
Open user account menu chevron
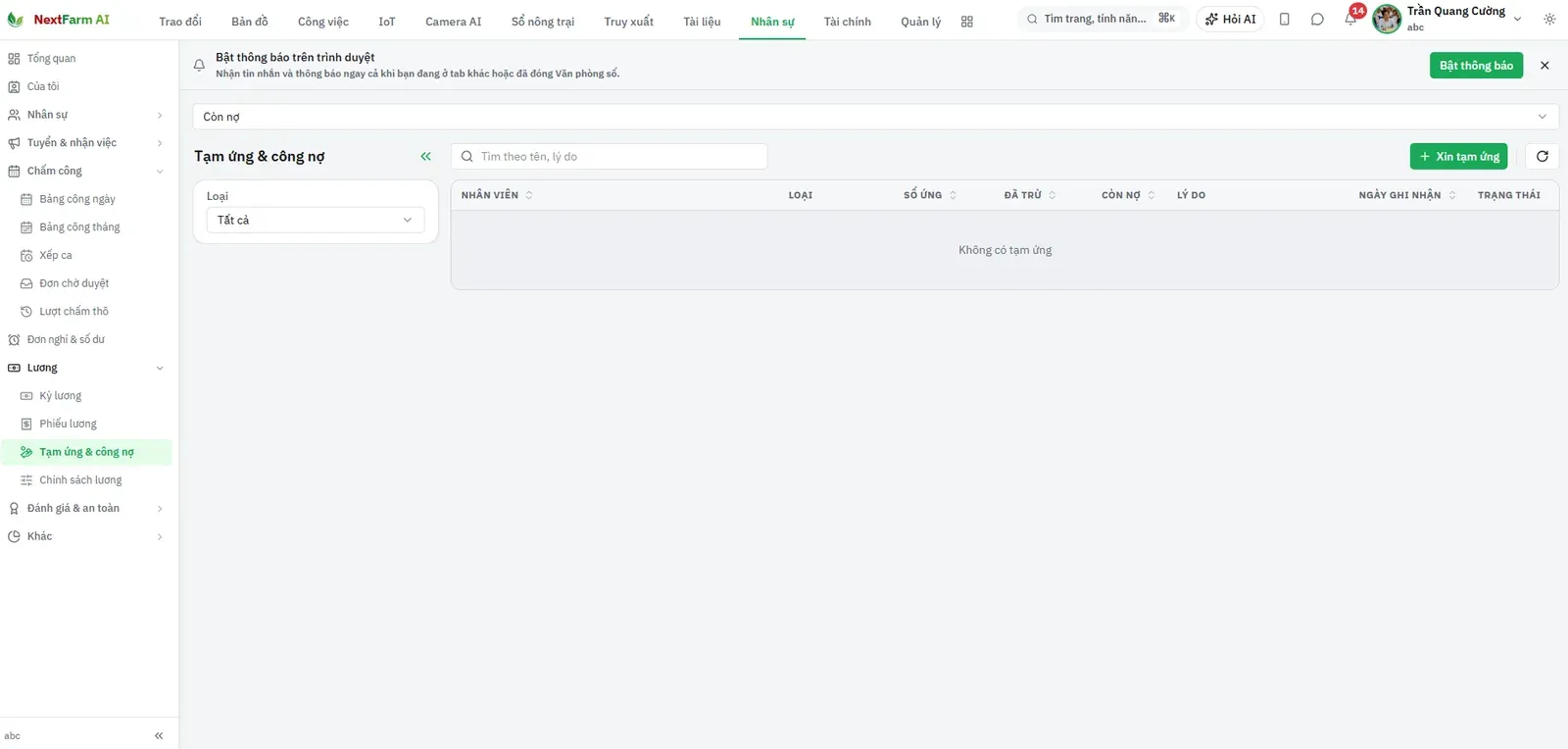click(x=1518, y=20)
